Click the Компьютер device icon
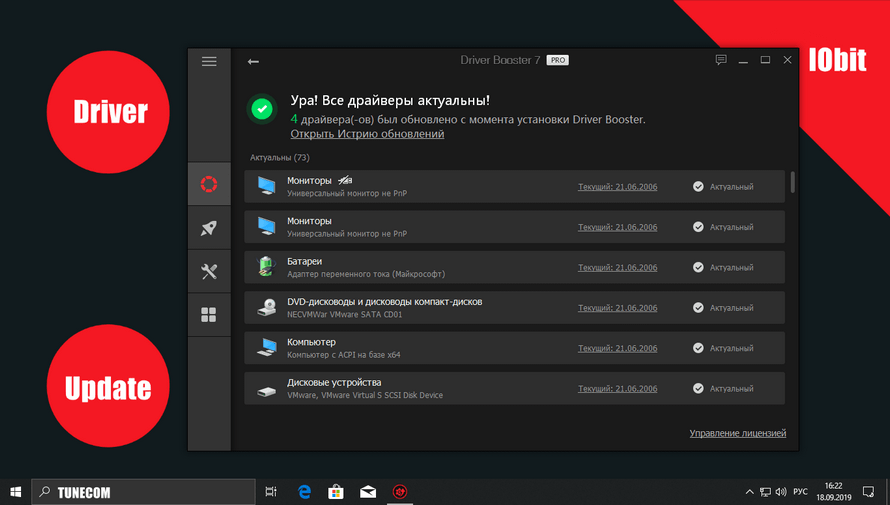This screenshot has height=505, width=890. click(x=266, y=347)
